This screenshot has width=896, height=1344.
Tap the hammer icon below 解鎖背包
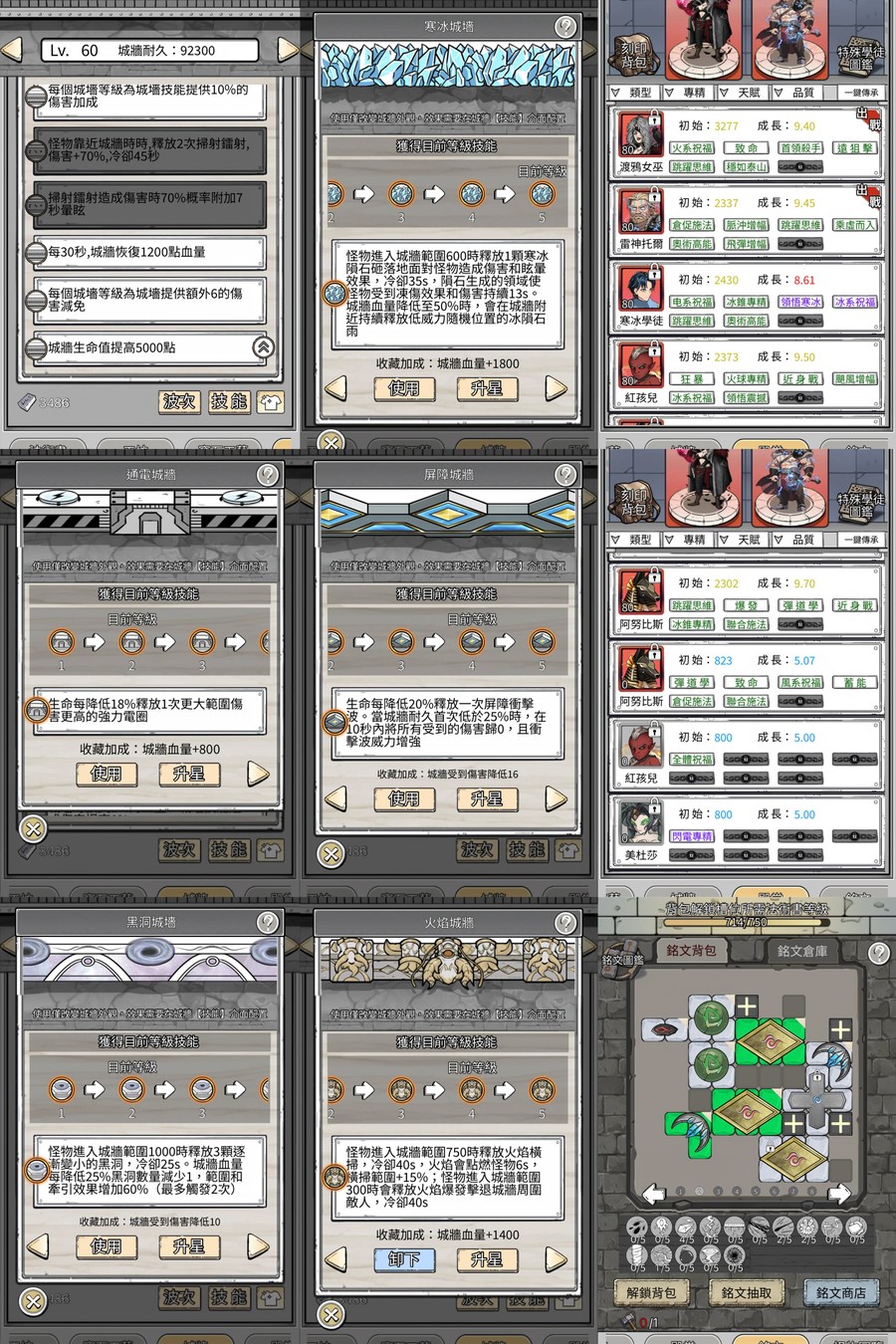tap(628, 1321)
